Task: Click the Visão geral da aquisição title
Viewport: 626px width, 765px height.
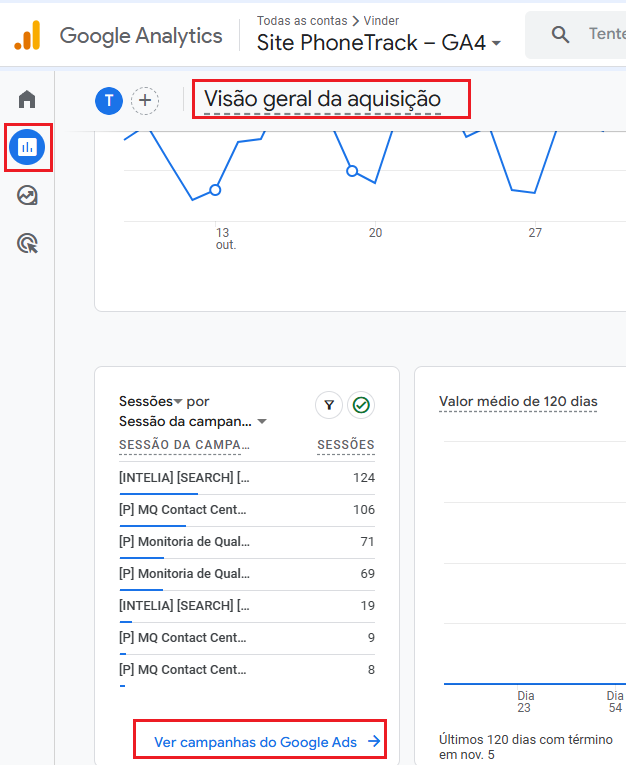Action: point(323,99)
